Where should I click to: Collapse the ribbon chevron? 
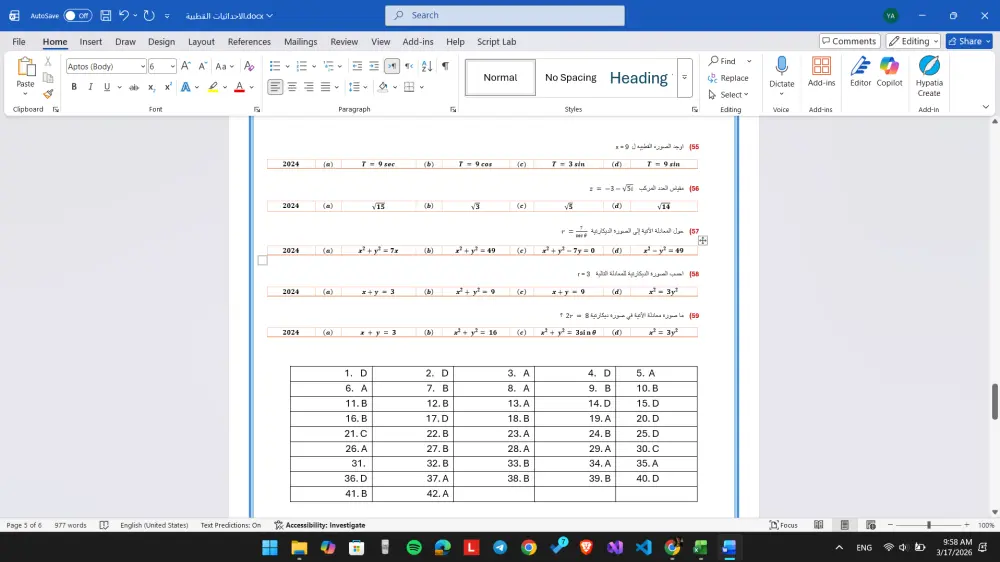[x=985, y=107]
